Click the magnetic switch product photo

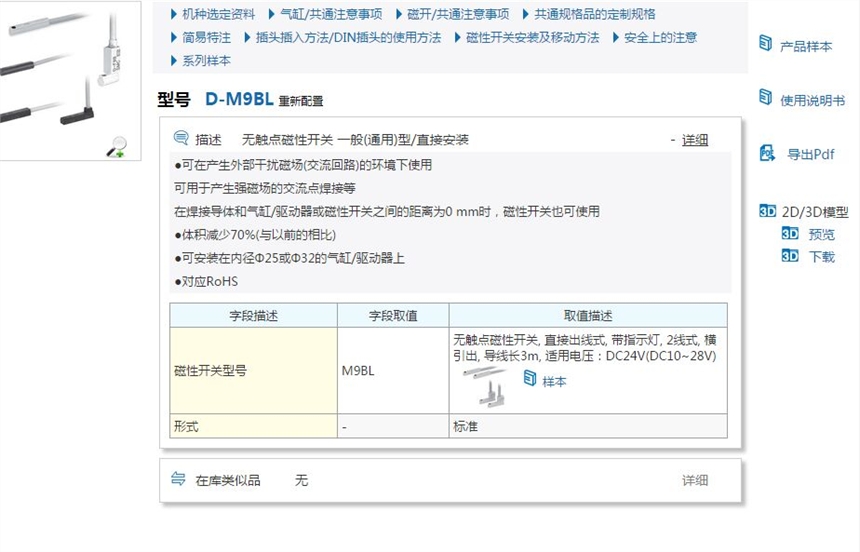tap(62, 72)
